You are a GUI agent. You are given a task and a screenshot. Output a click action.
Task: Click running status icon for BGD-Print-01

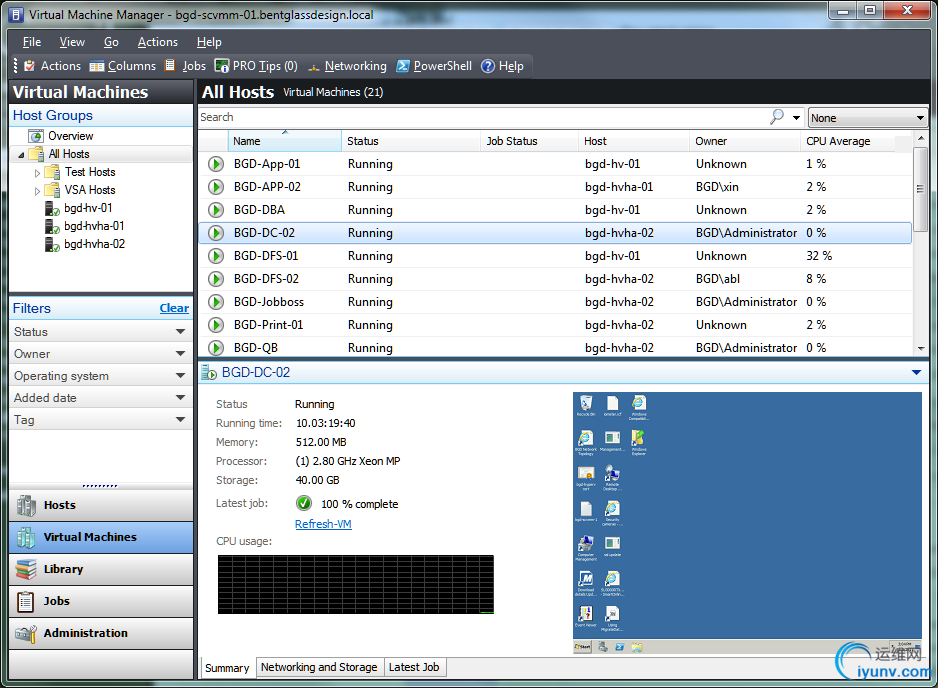(216, 325)
